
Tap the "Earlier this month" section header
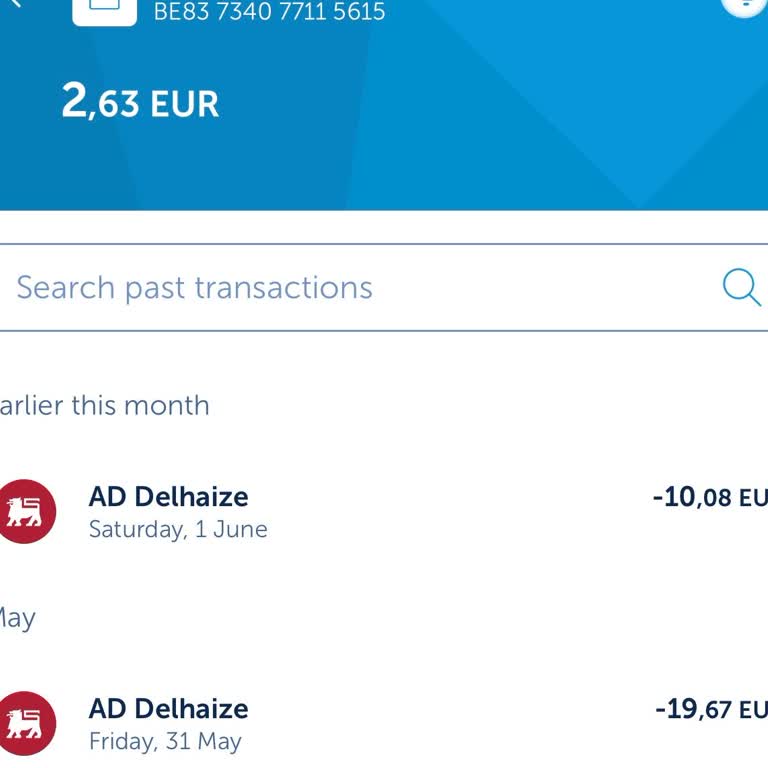105,405
